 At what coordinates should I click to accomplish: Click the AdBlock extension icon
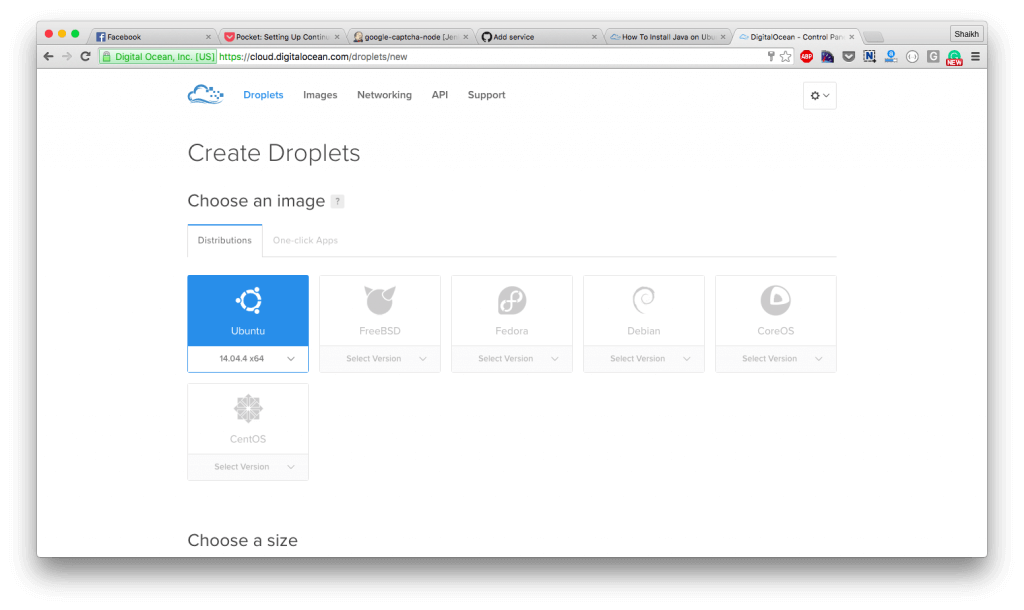(x=807, y=56)
